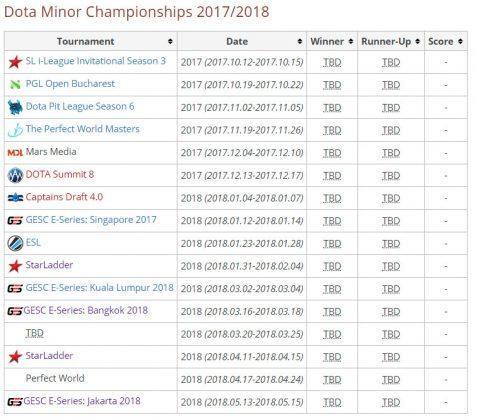Click the GESC Singapore 2017 logo icon
The height and width of the screenshot is (420, 477).
click(x=15, y=220)
